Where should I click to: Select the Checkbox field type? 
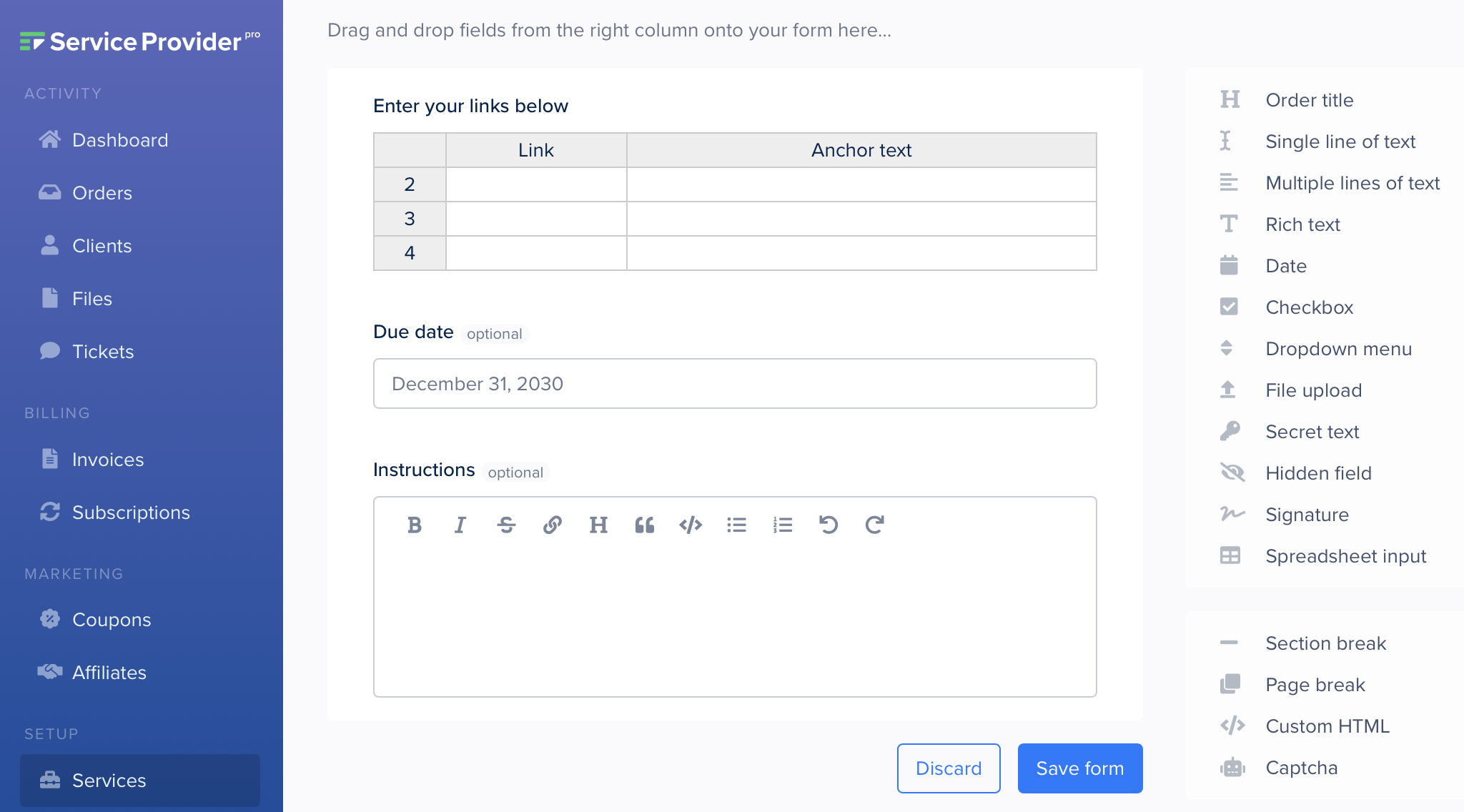pyautogui.click(x=1307, y=307)
